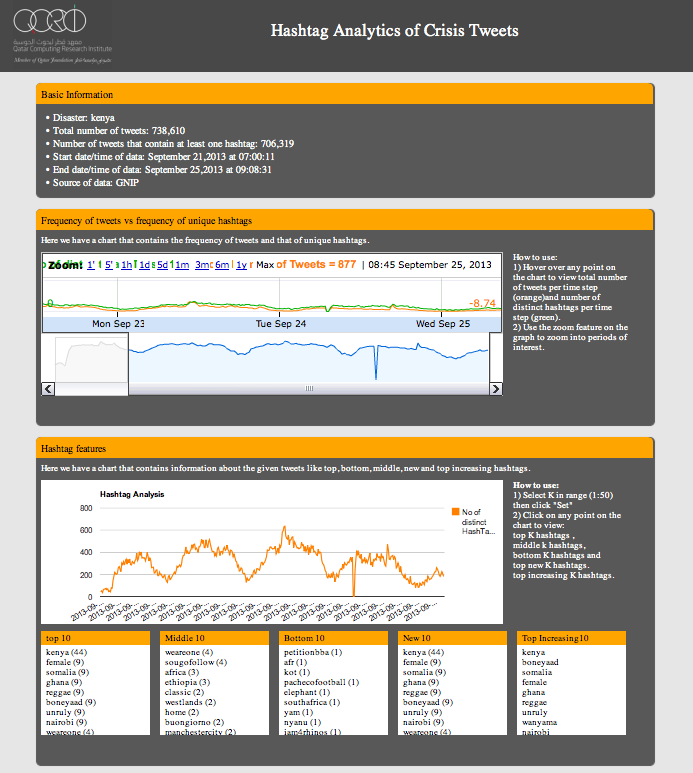Select the 3m zoom range

202,265
